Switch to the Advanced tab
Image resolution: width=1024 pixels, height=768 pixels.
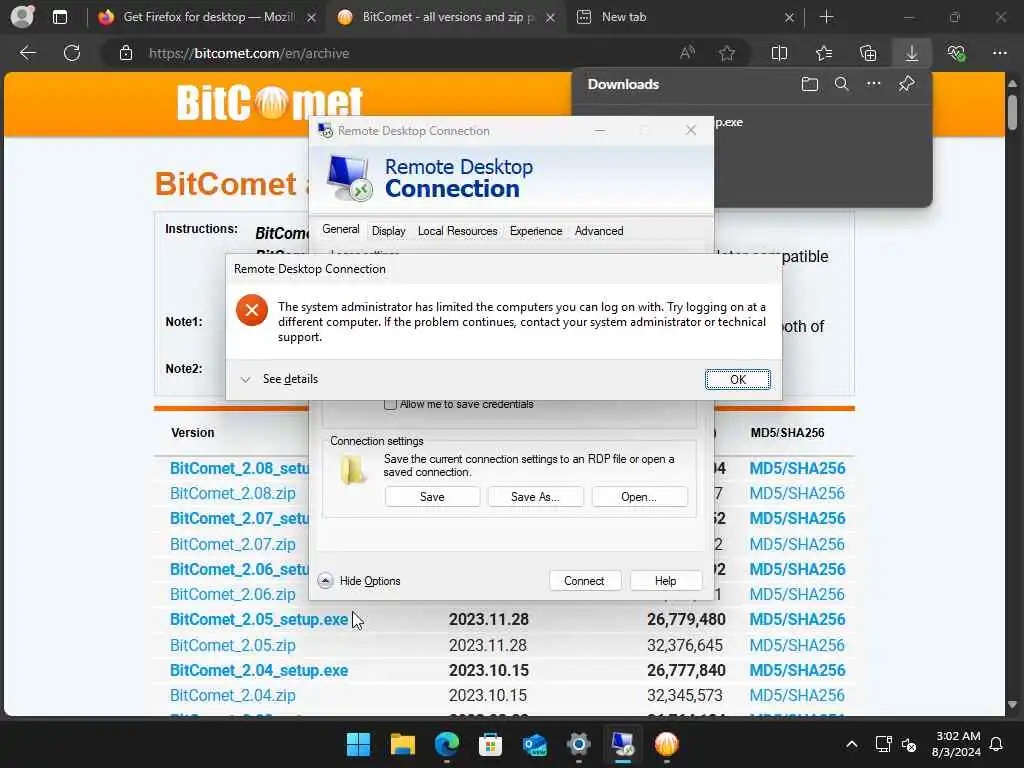pyautogui.click(x=599, y=231)
